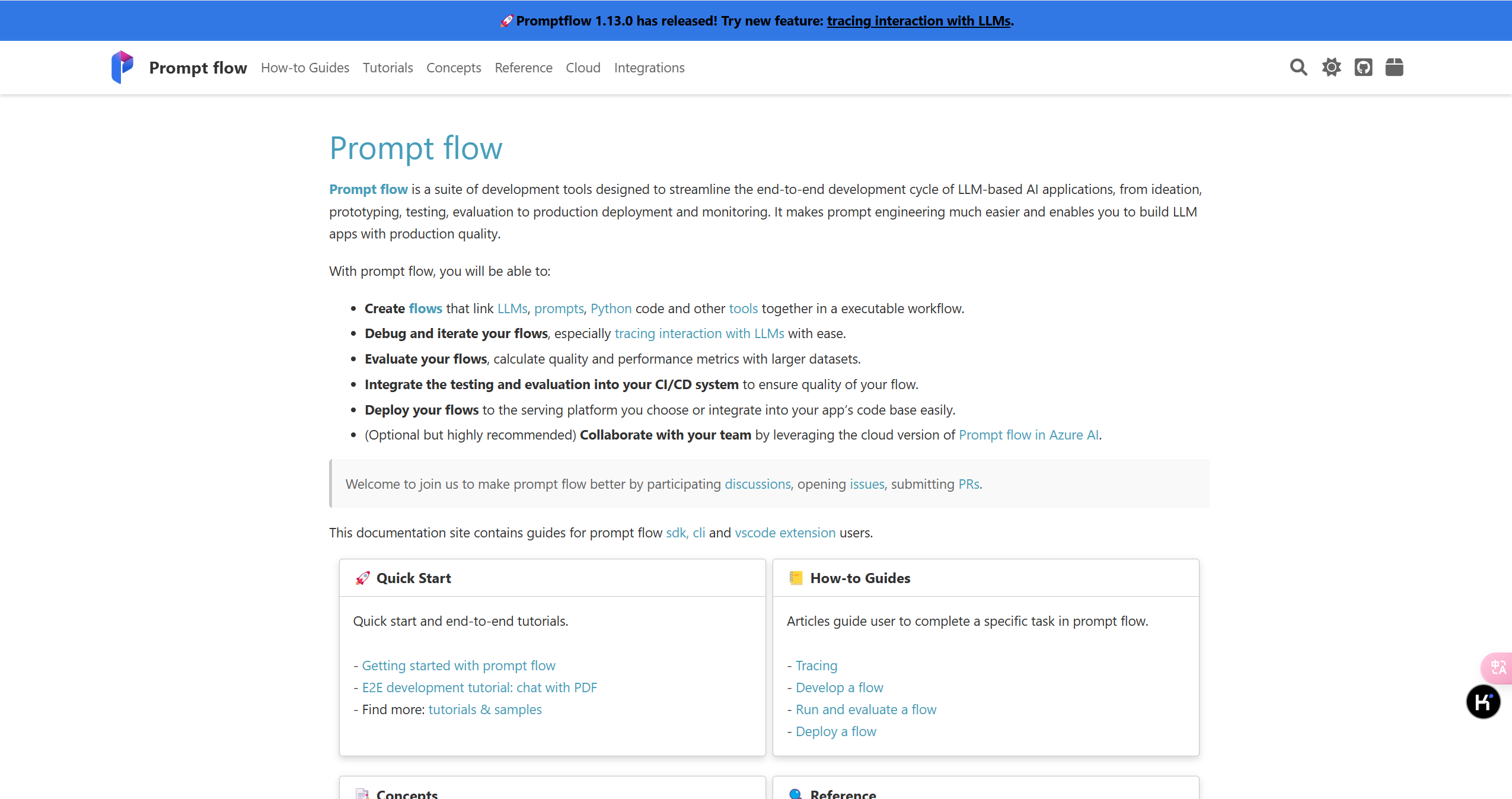Open Run and evaluate a flow link
The height and width of the screenshot is (799, 1512).
click(x=866, y=709)
